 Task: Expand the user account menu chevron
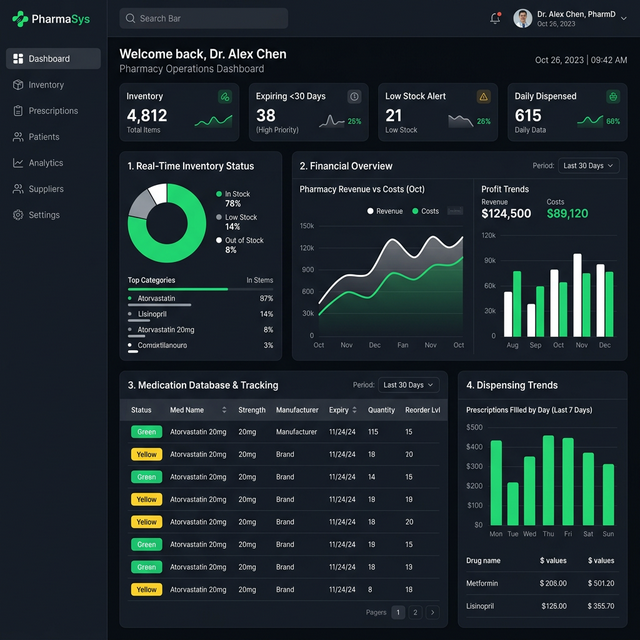624,18
